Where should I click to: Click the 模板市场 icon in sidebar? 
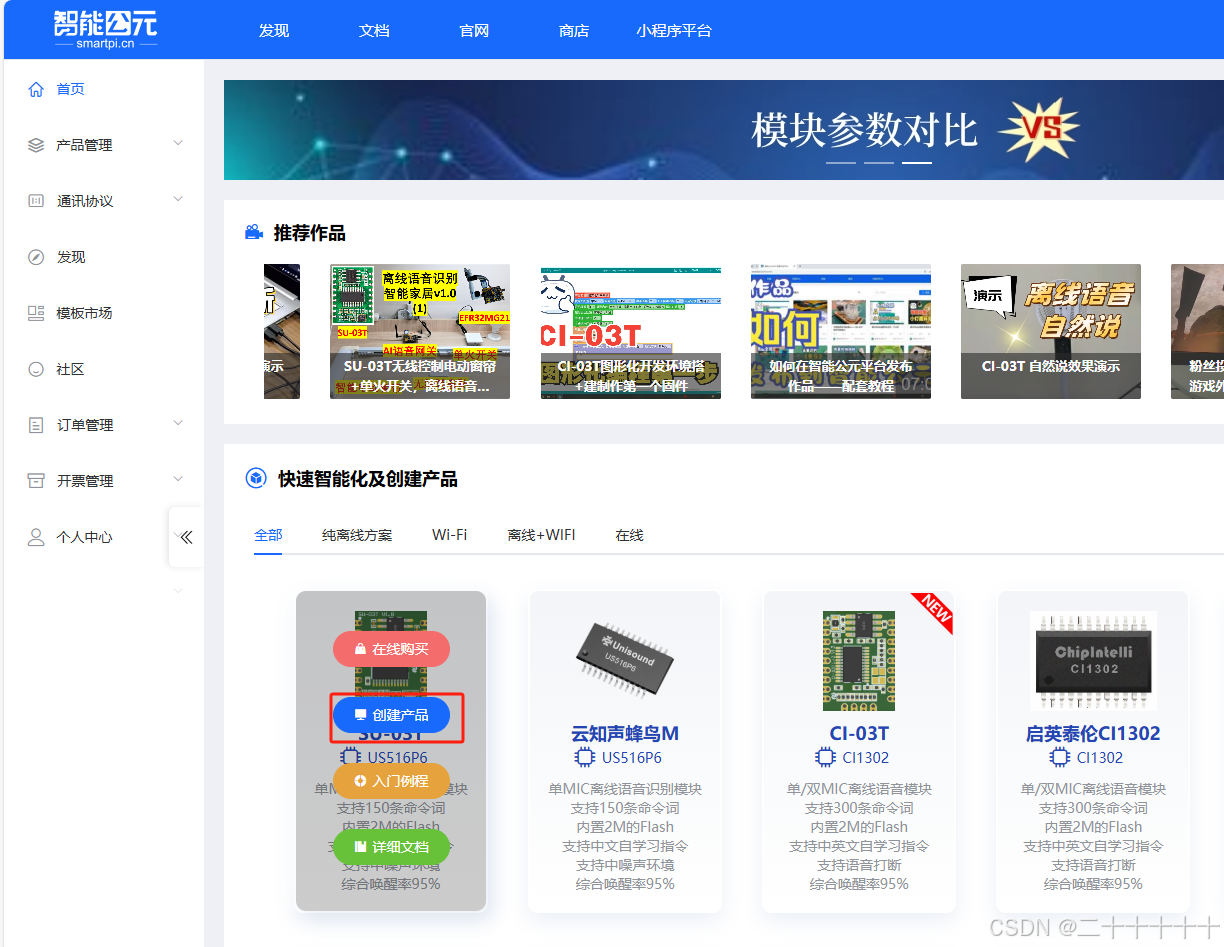[36, 313]
